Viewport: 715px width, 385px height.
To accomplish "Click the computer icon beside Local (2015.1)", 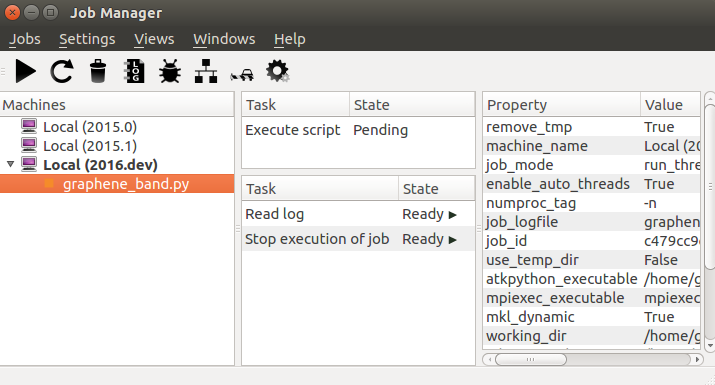I will click(x=29, y=145).
